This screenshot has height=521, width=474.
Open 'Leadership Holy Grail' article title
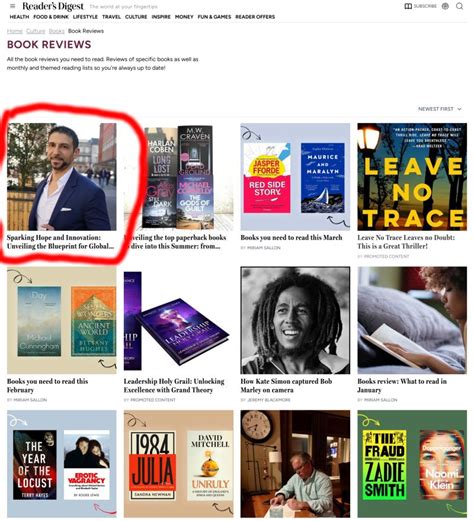tap(174, 386)
